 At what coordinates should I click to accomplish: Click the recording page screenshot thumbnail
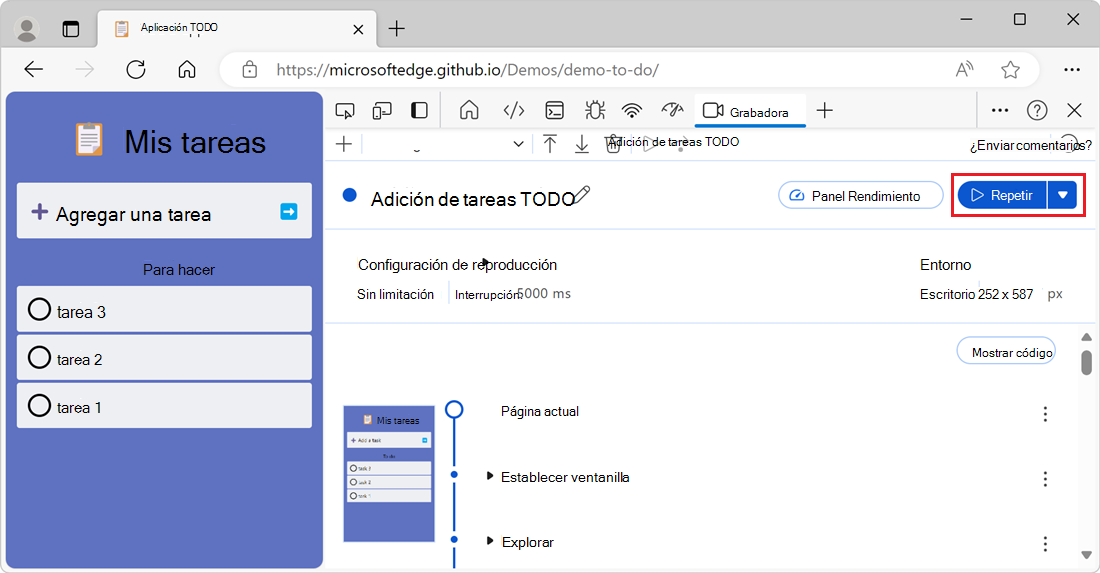tap(389, 473)
